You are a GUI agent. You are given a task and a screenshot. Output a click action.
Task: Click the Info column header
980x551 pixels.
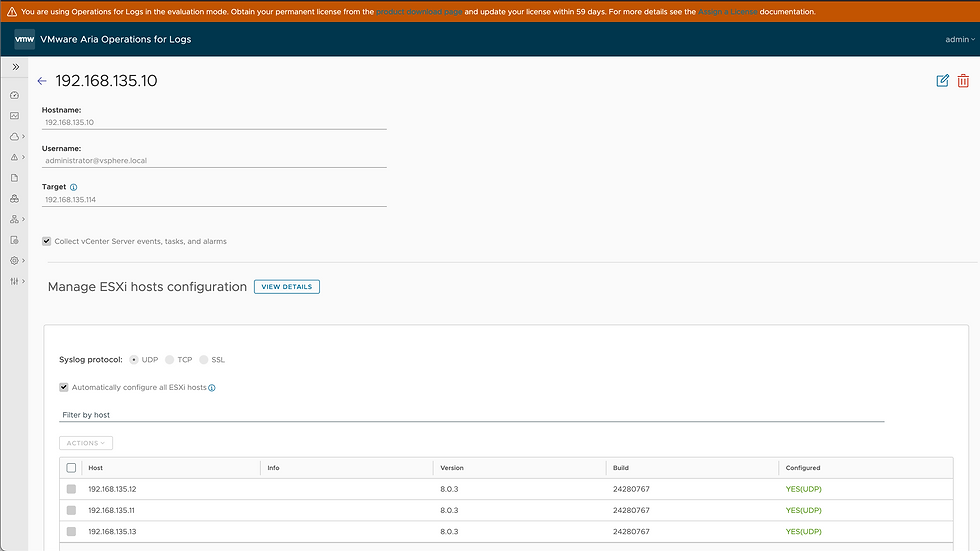tap(273, 468)
